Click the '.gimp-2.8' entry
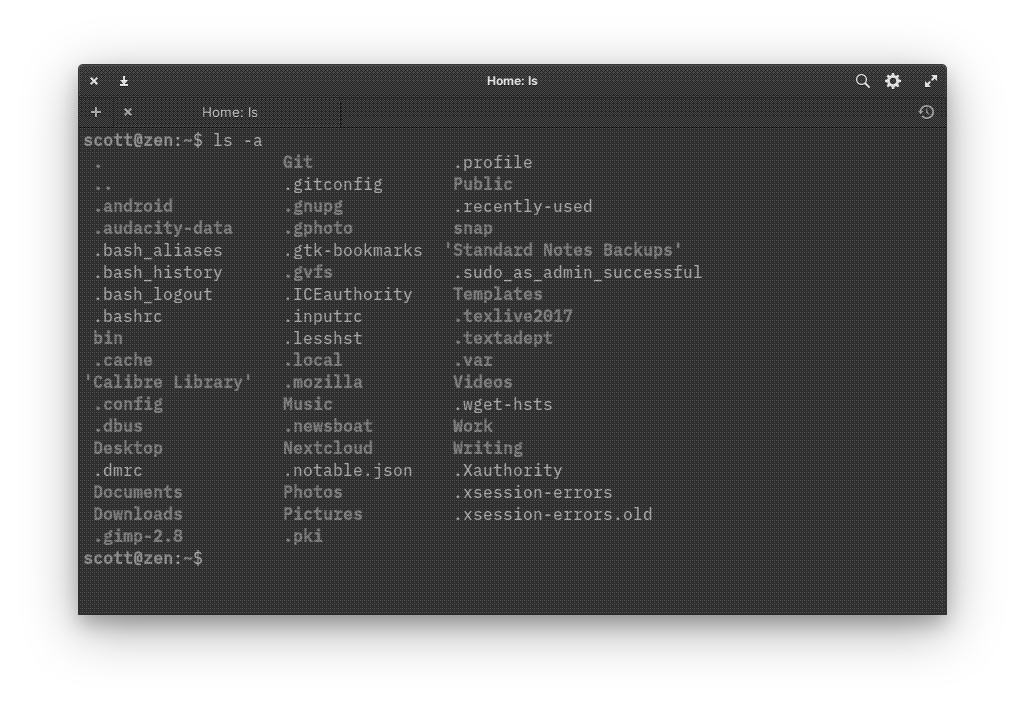Image resolution: width=1025 pixels, height=707 pixels. [x=138, y=536]
